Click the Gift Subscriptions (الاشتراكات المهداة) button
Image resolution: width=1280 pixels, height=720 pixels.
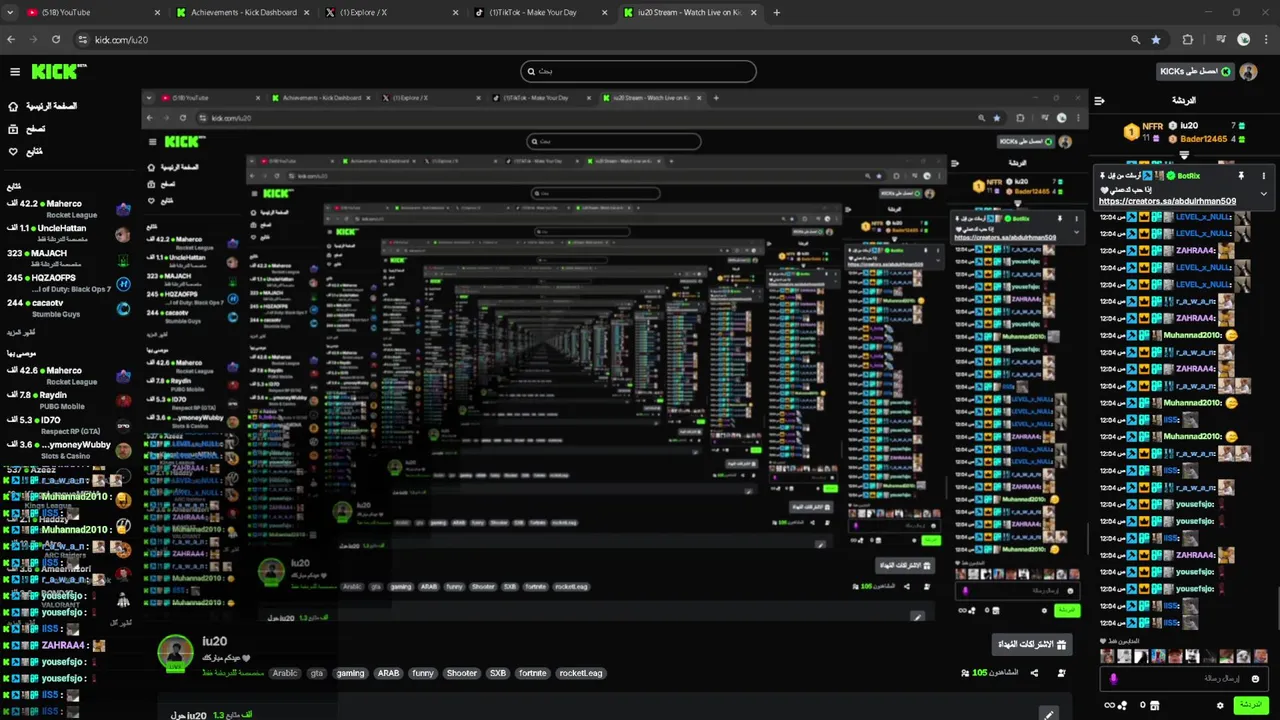pos(1032,644)
